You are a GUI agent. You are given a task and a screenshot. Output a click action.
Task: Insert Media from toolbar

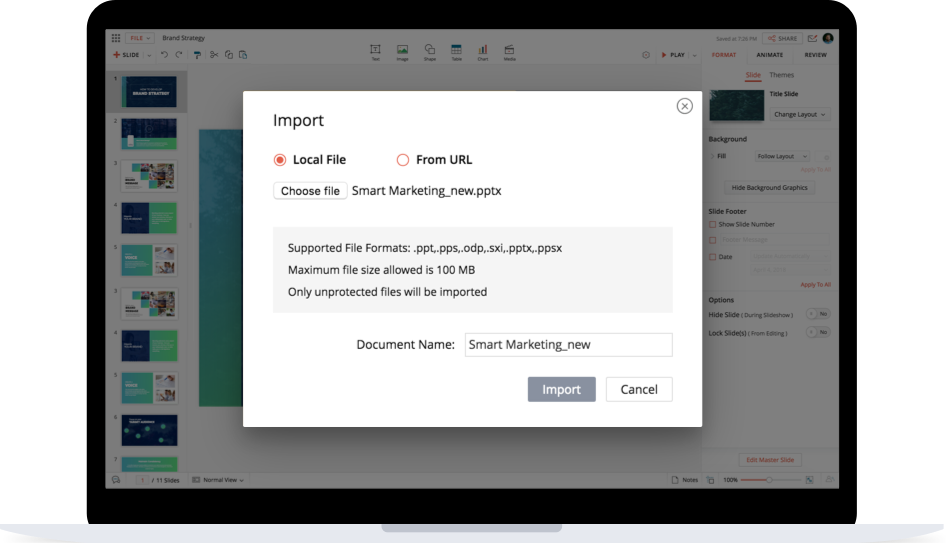click(510, 52)
